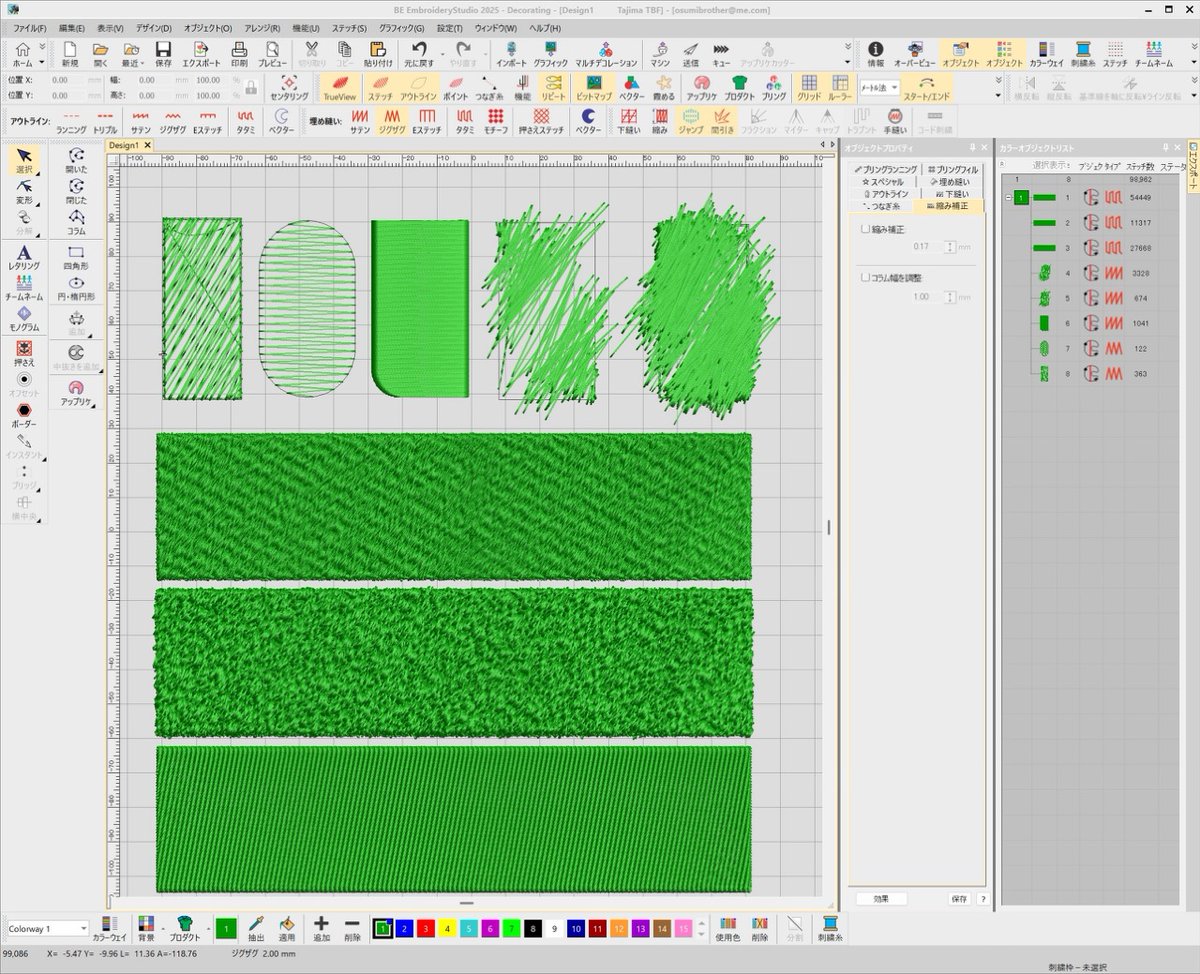
Task: Toggle ステッチ (Stitch) view
Action: 380,89
